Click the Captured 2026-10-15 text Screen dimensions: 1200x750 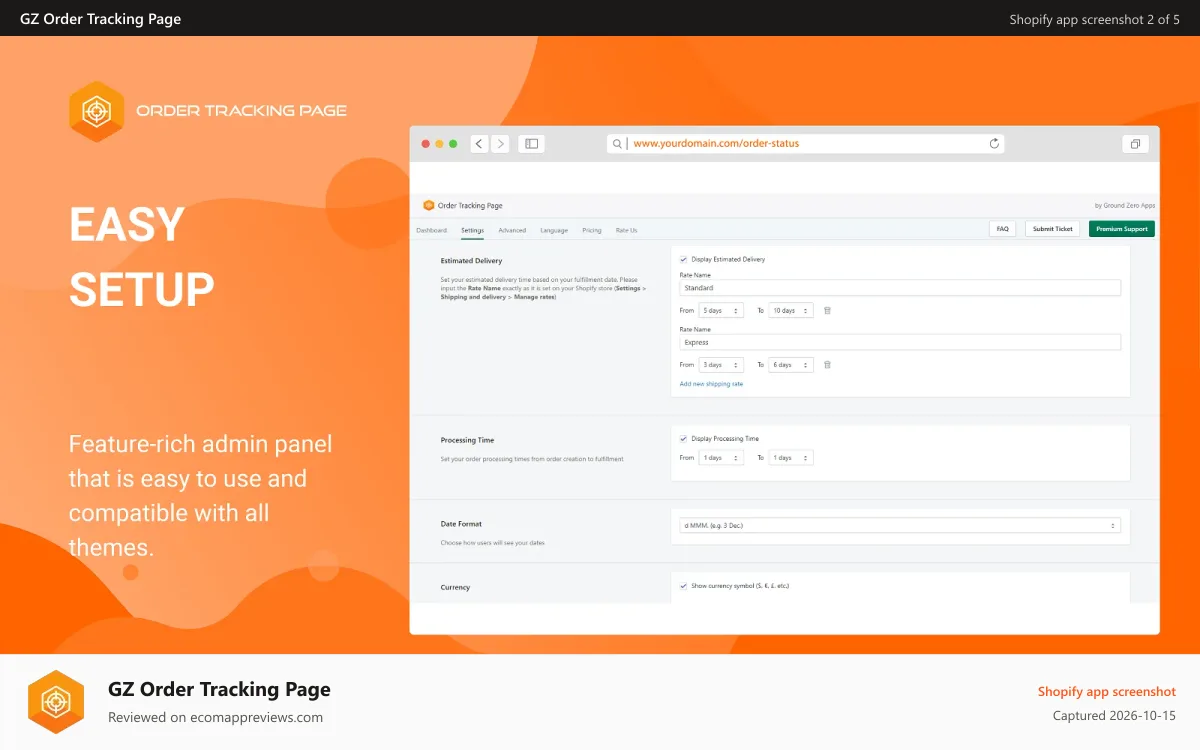click(x=1114, y=716)
